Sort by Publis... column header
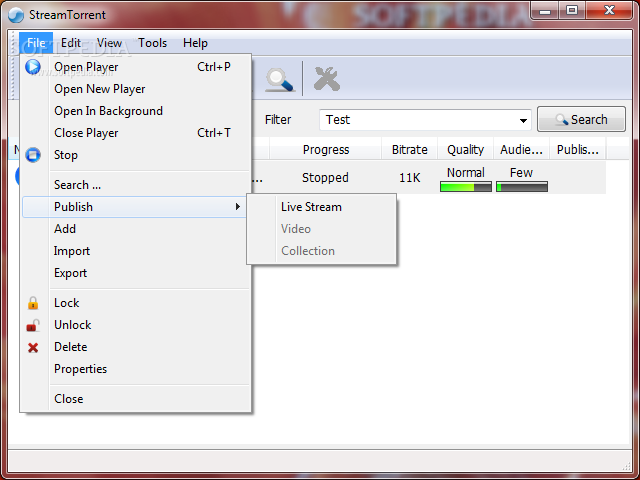This screenshot has height=480, width=640. (578, 150)
